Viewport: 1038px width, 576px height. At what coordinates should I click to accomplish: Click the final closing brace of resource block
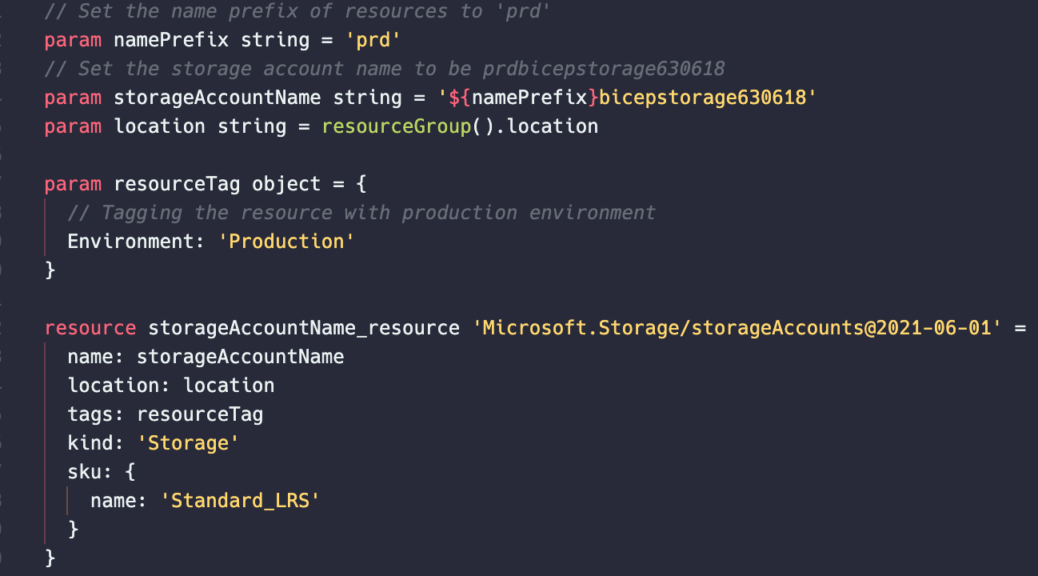50,558
